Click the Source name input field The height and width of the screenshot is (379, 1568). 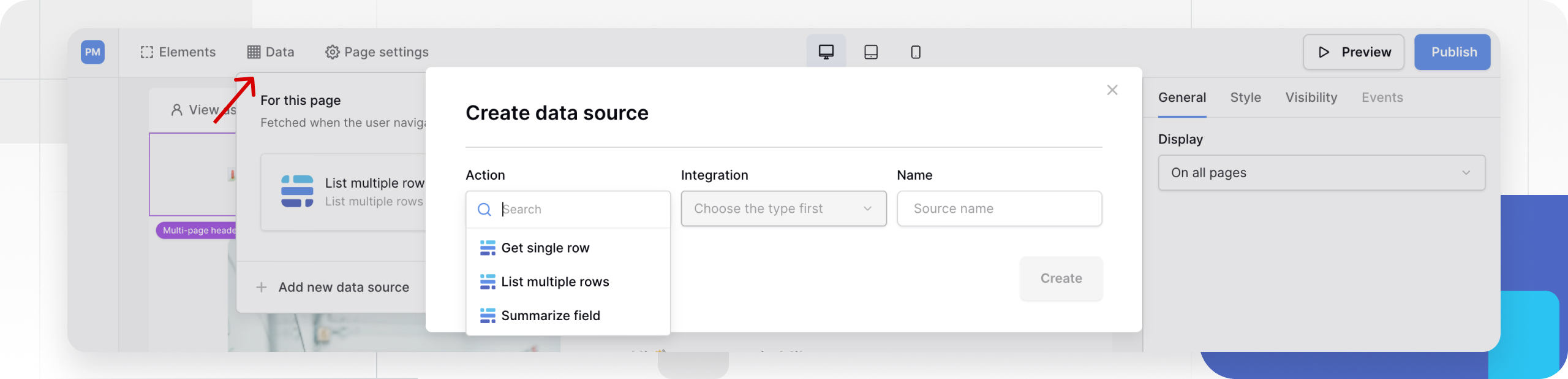click(x=999, y=209)
